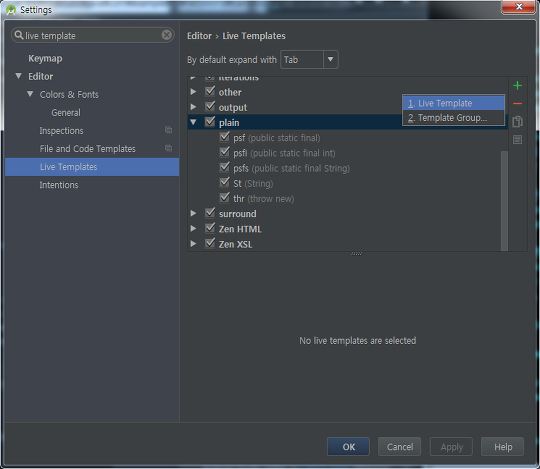Select Keymap in settings tree

tap(45, 58)
